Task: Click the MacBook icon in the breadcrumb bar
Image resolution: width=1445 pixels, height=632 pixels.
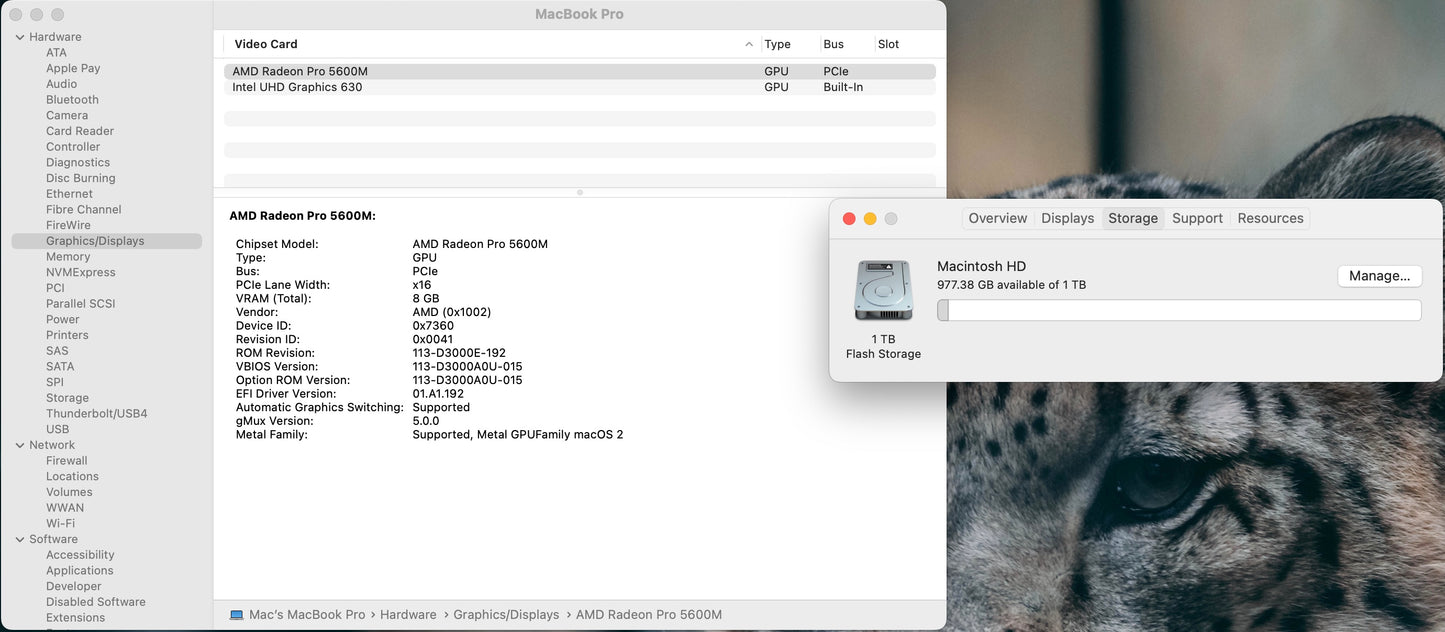Action: point(235,614)
